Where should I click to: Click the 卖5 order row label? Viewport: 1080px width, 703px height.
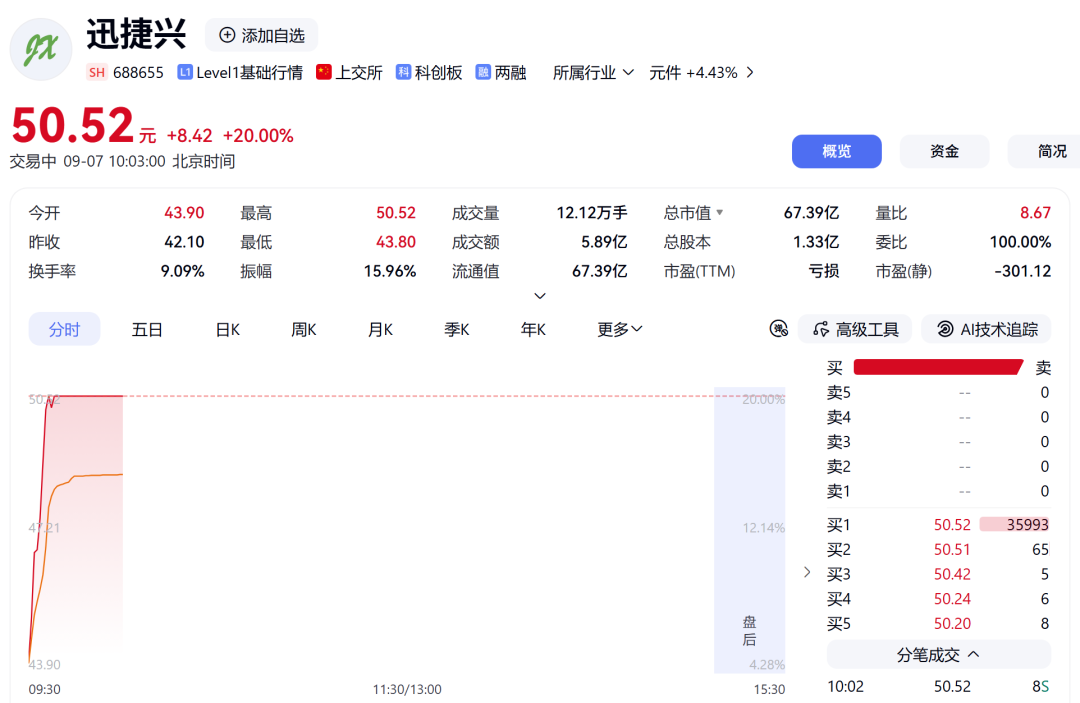pyautogui.click(x=838, y=392)
